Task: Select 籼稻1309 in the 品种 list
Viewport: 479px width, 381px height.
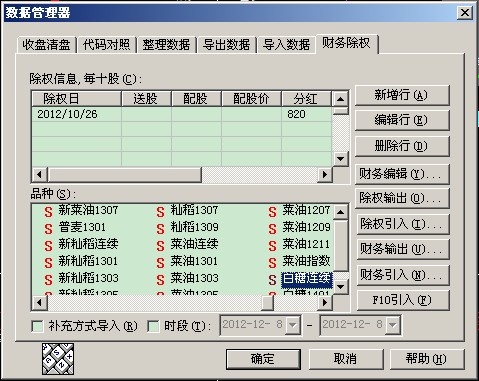Action: pyautogui.click(x=195, y=227)
